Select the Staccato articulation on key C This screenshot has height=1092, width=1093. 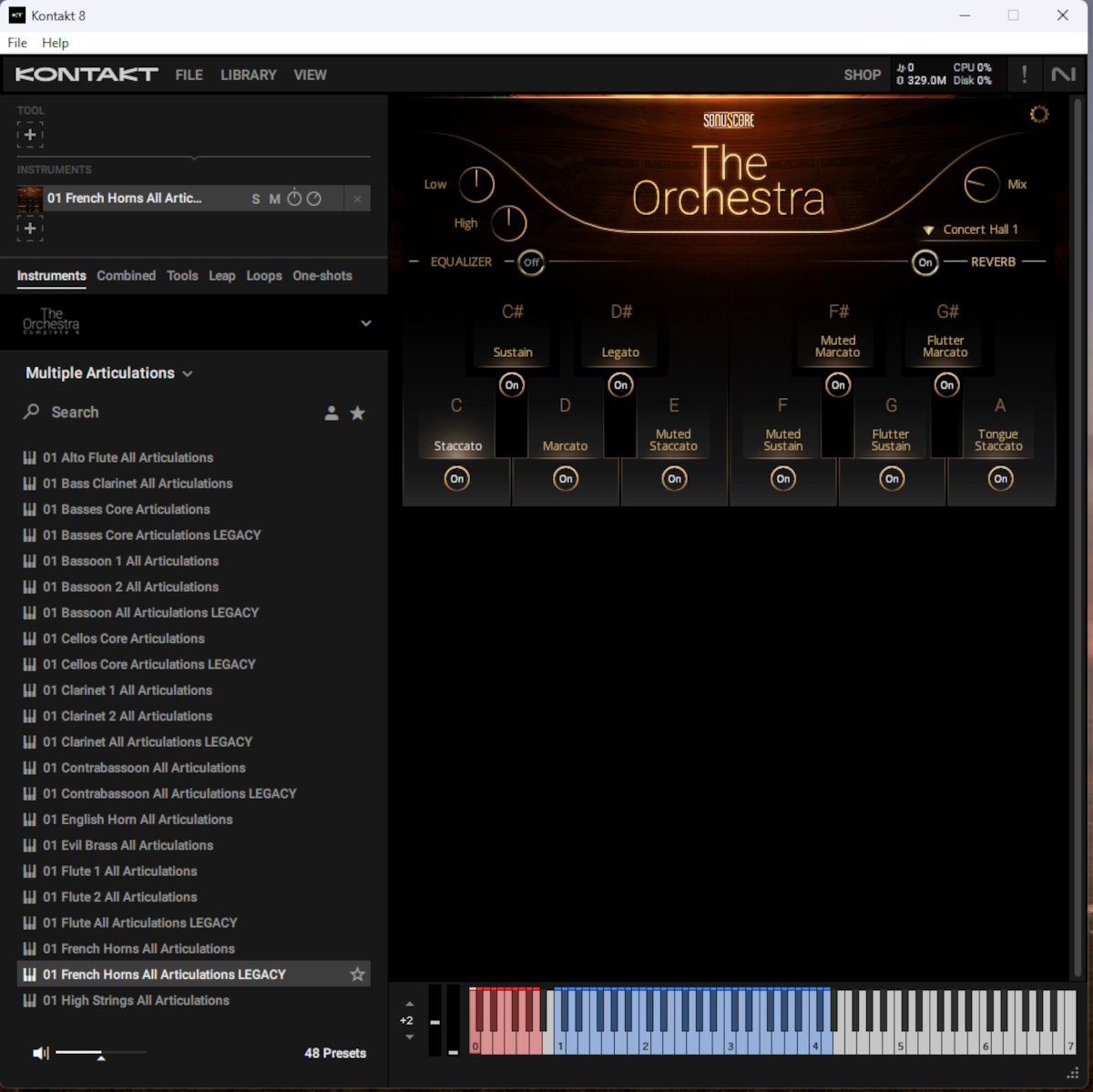[457, 446]
